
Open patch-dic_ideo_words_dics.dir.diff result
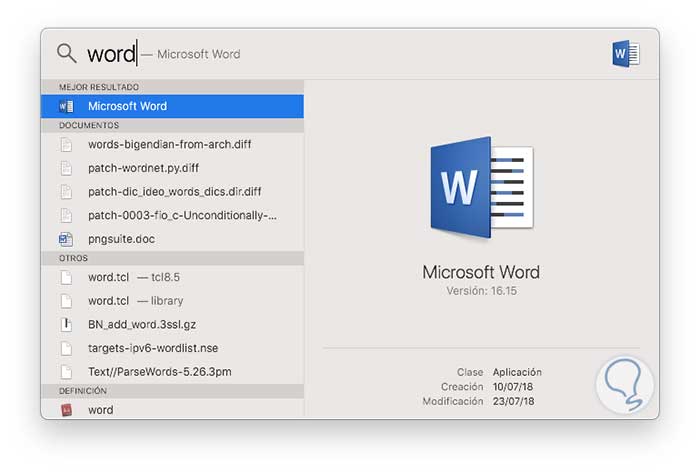(x=172, y=192)
